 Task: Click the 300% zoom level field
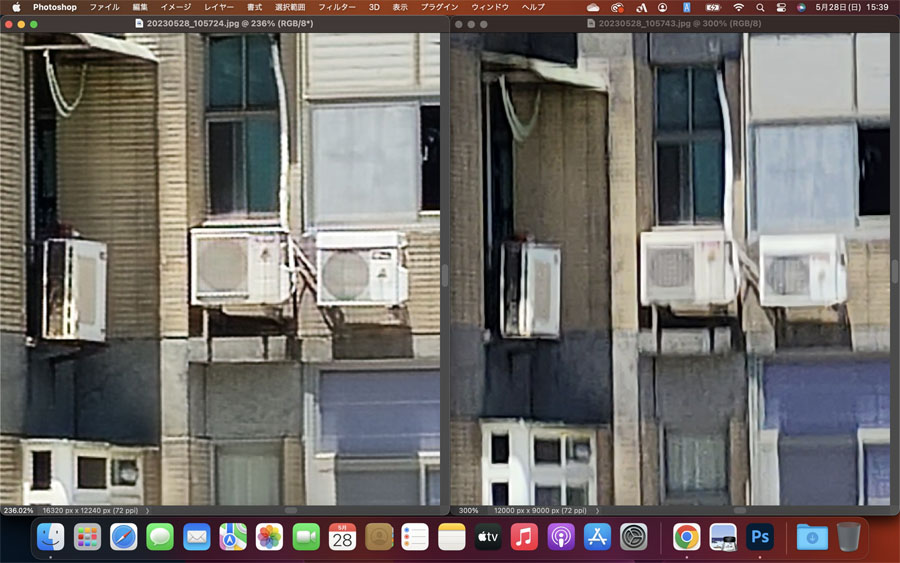pos(468,510)
